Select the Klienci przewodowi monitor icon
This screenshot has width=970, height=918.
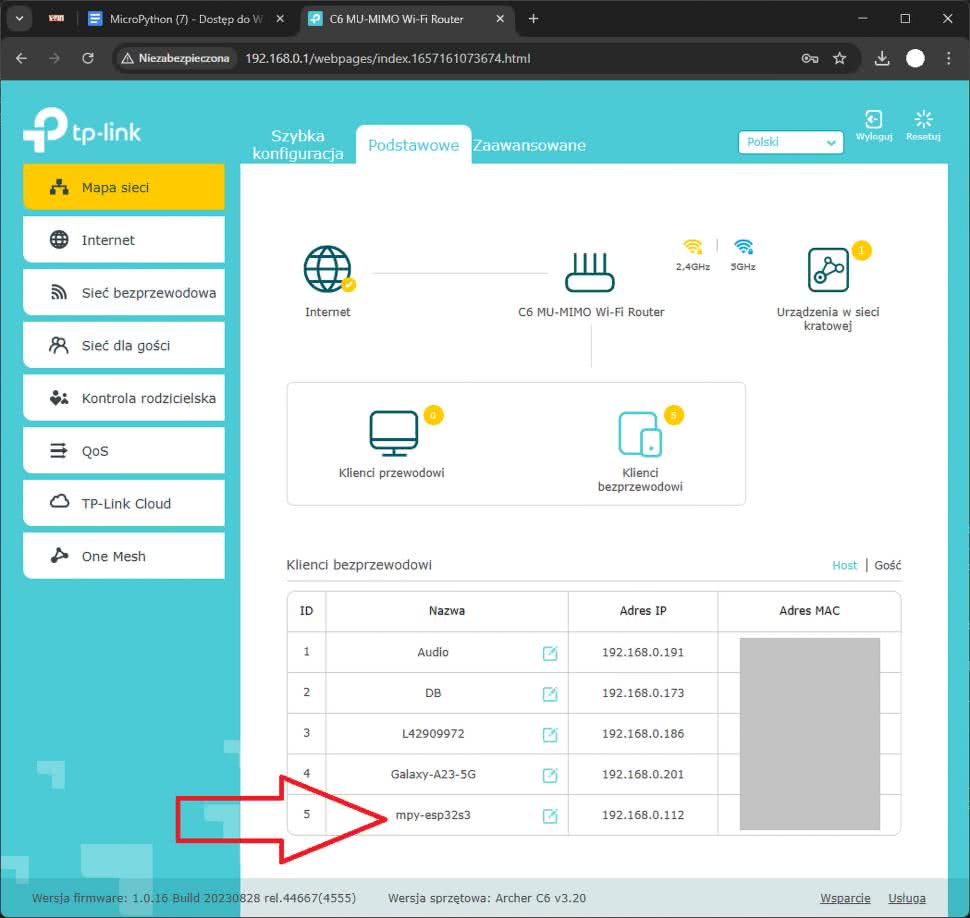click(391, 432)
